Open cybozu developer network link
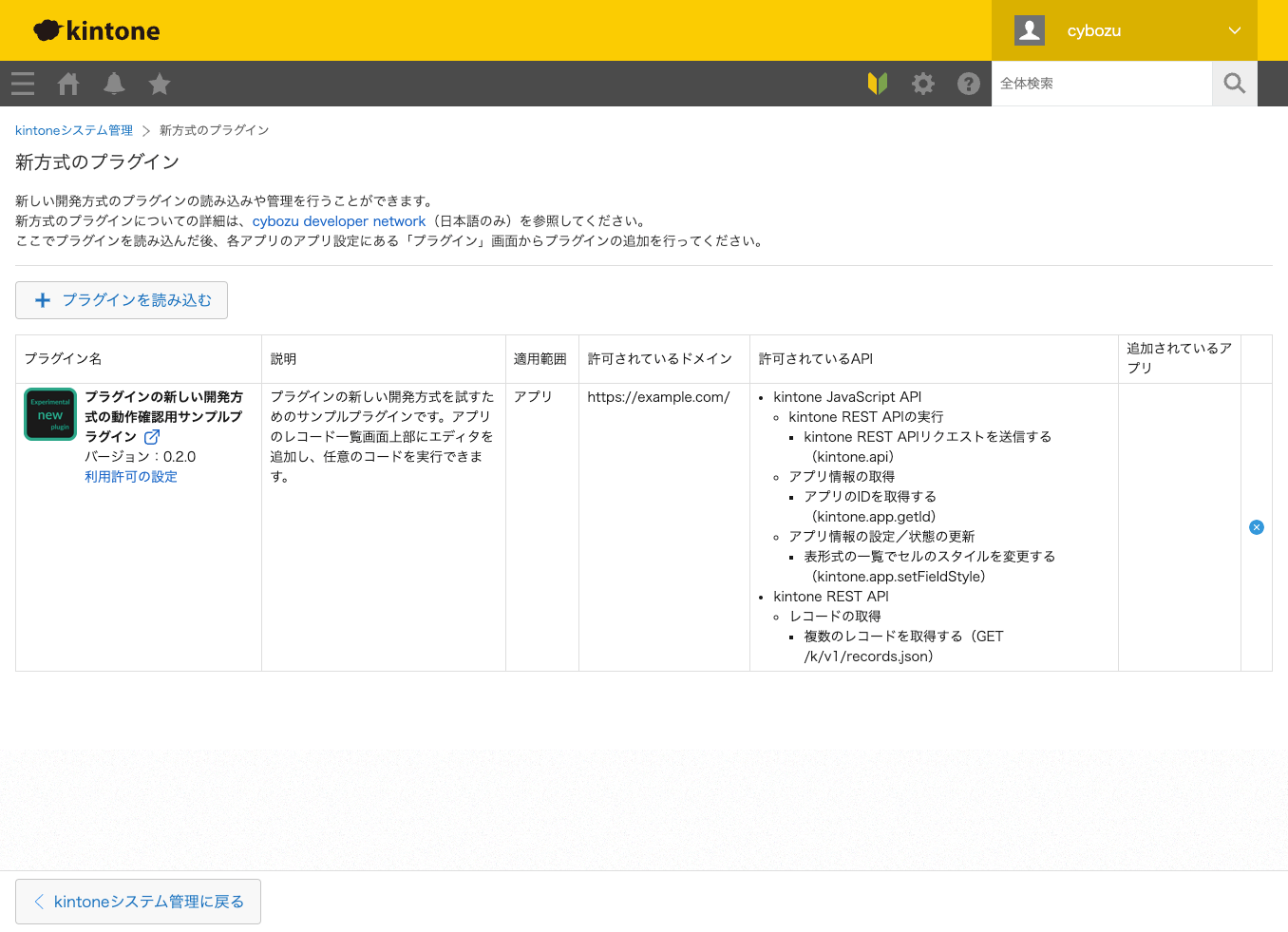Viewport: 1288px width, 932px height. pyautogui.click(x=339, y=221)
